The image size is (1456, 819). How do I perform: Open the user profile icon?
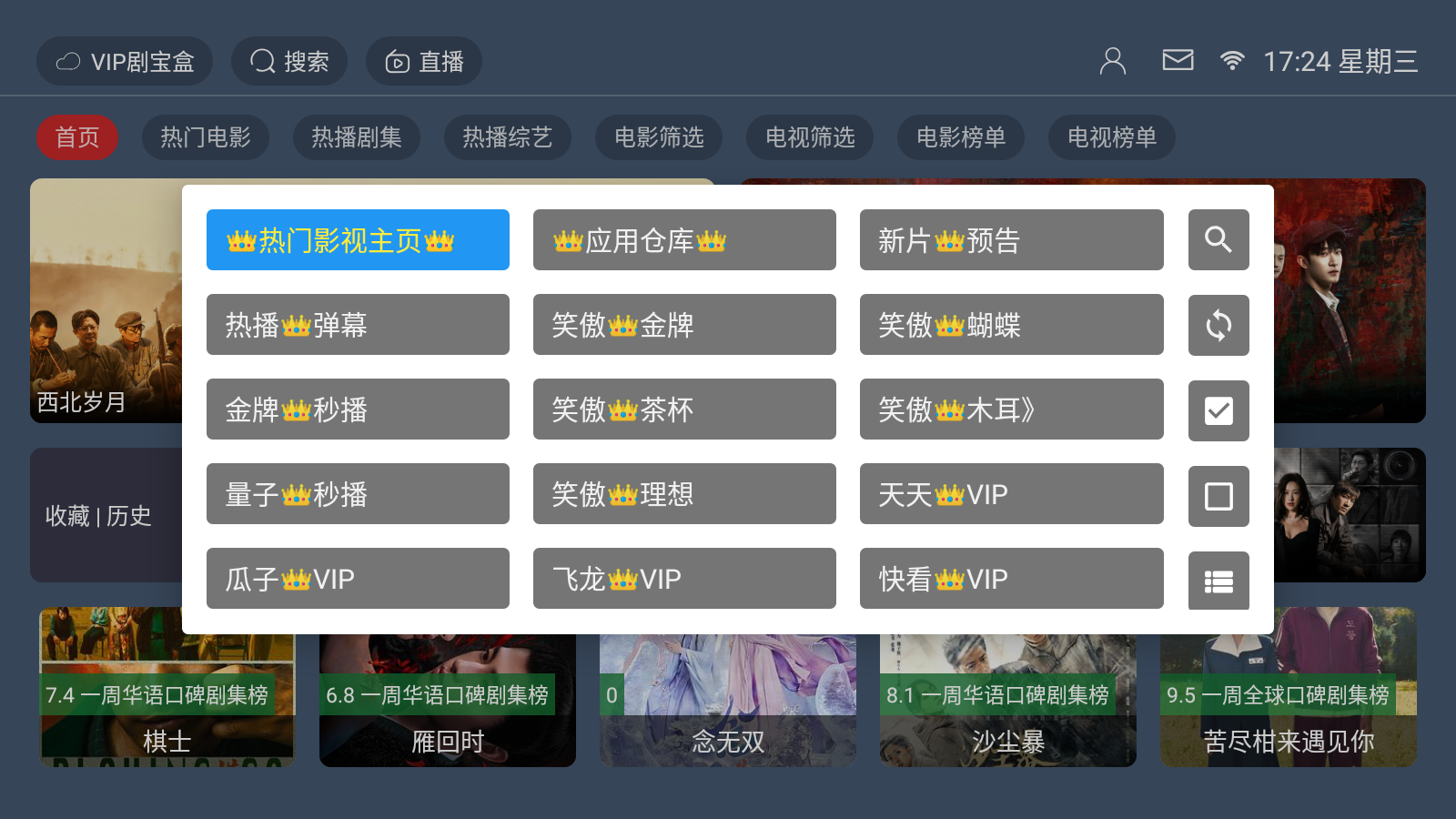[1112, 61]
